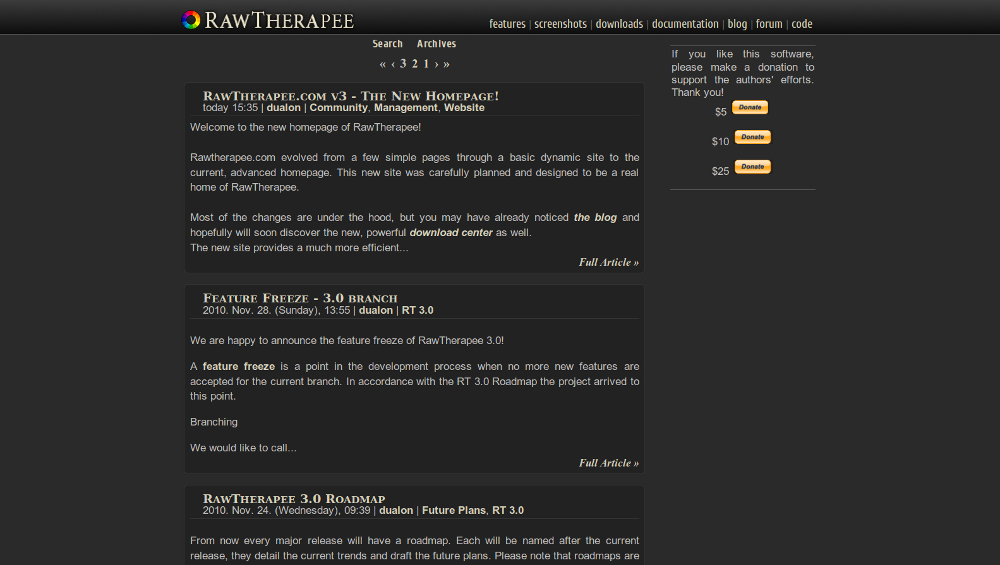This screenshot has height=565, width=1000.
Task: Click the bold 'feature freeze' term in the article
Action: 239,367
